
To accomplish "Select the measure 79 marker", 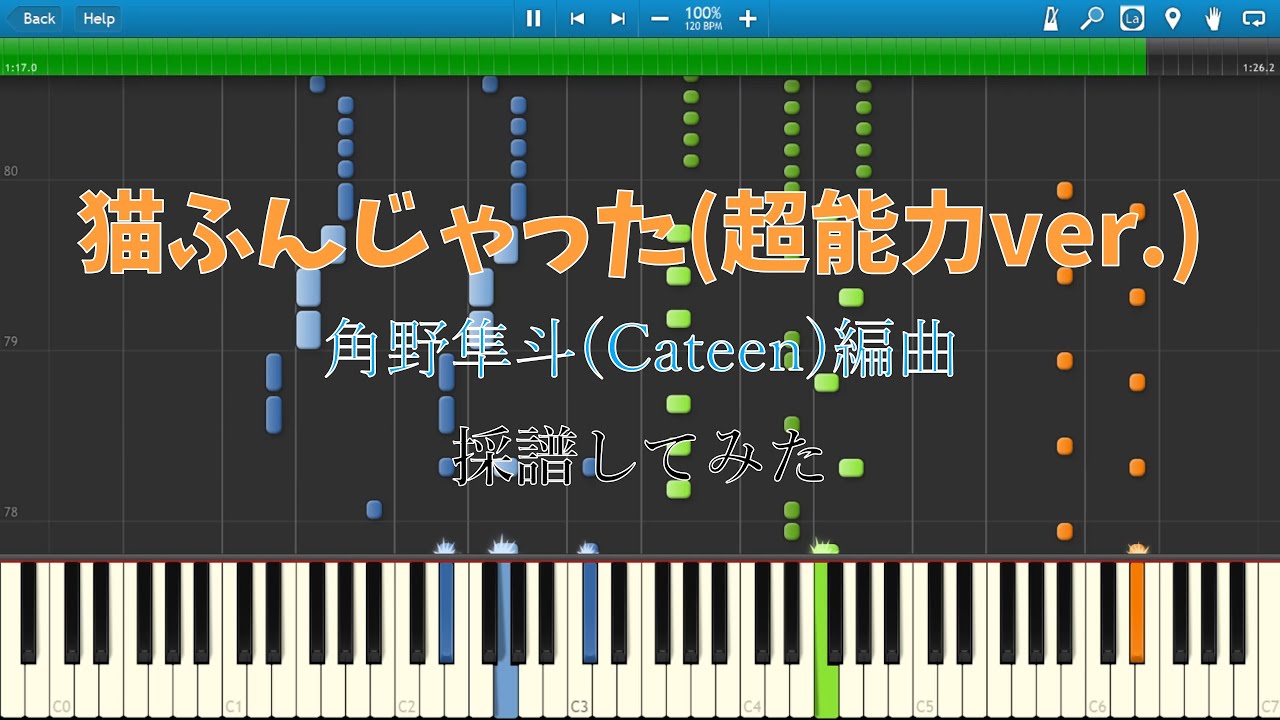I will (x=11, y=342).
